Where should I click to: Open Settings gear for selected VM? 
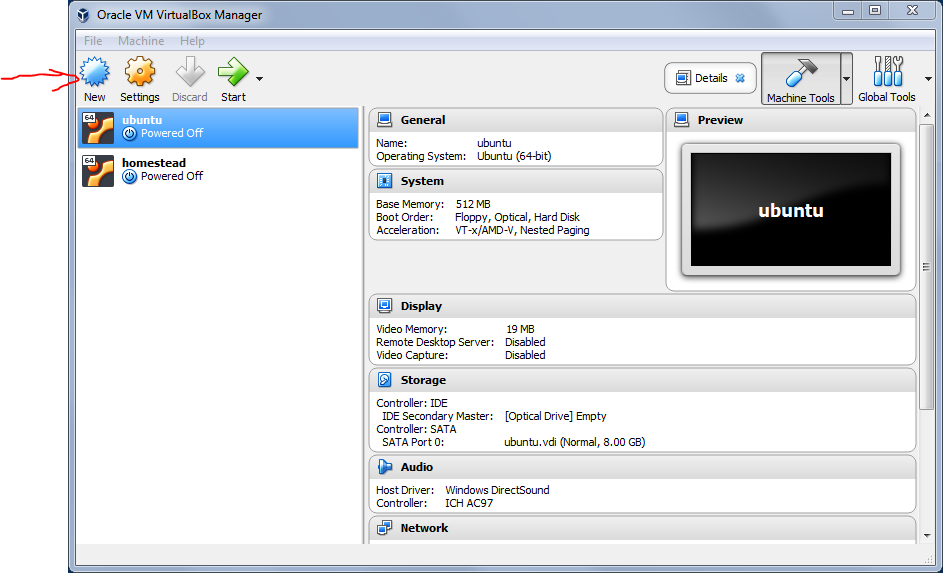140,72
